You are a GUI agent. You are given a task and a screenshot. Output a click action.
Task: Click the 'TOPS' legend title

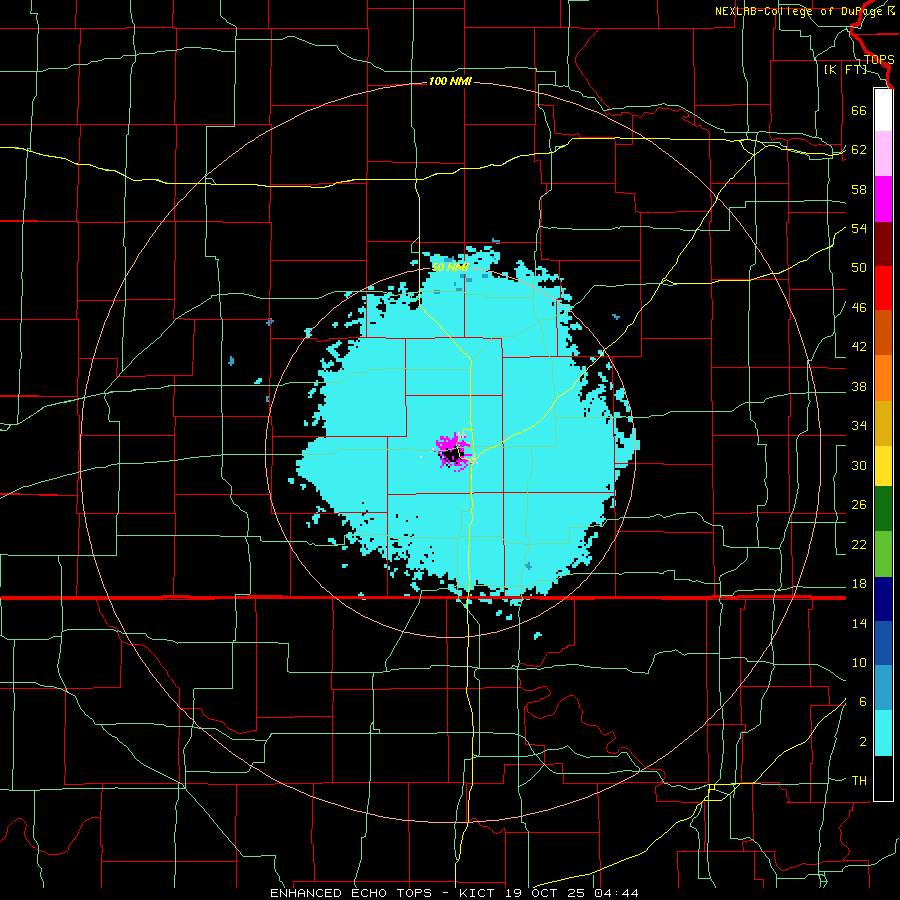[879, 59]
